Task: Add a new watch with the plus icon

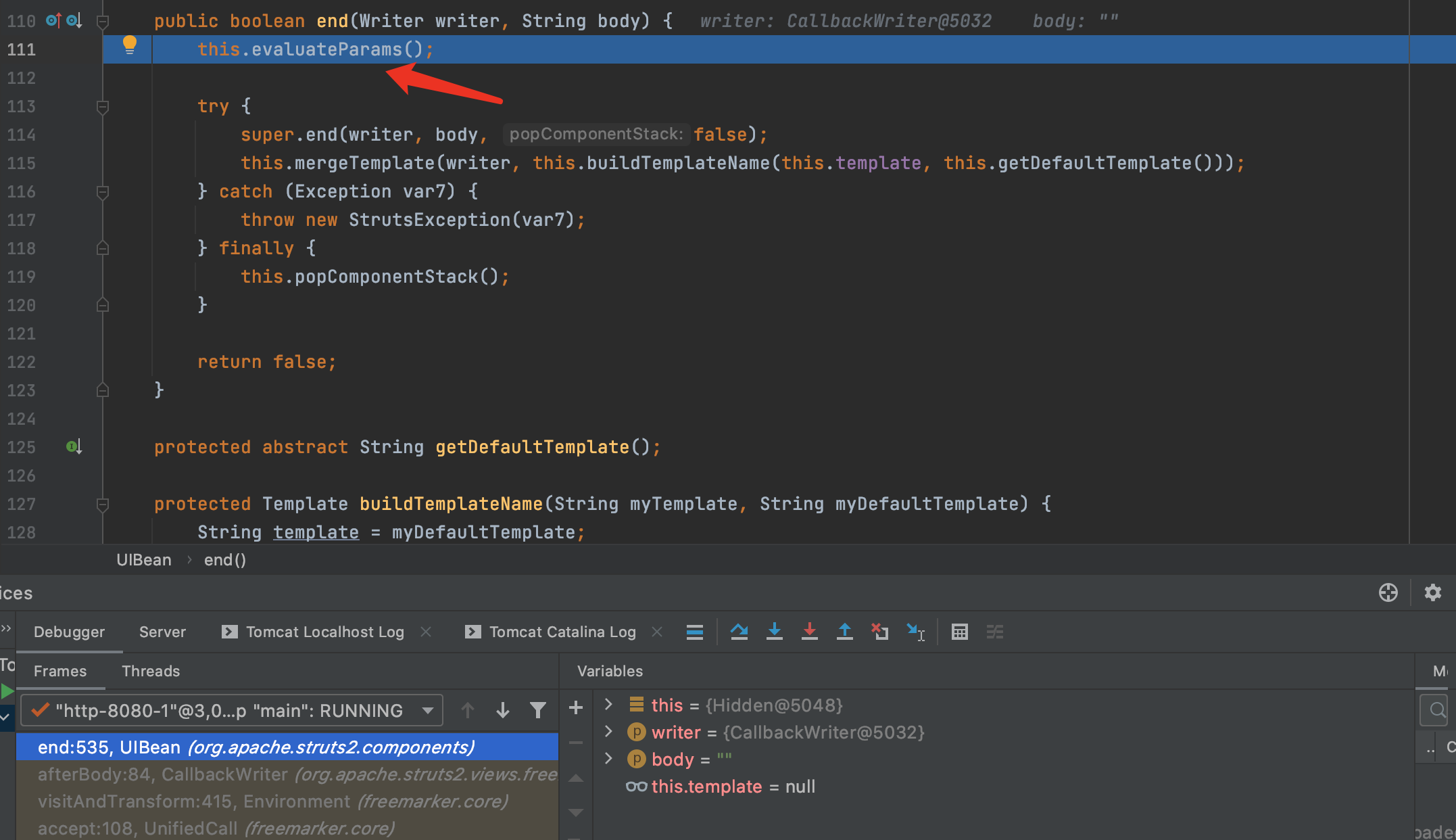Action: (575, 707)
